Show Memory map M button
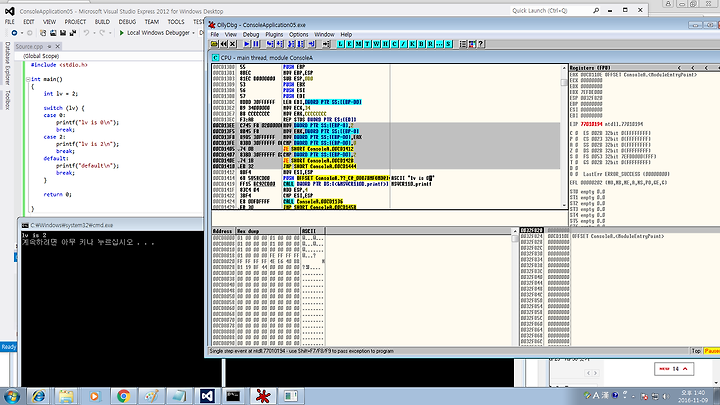Screen dimensions: 720x405 pyautogui.click(x=359, y=44)
